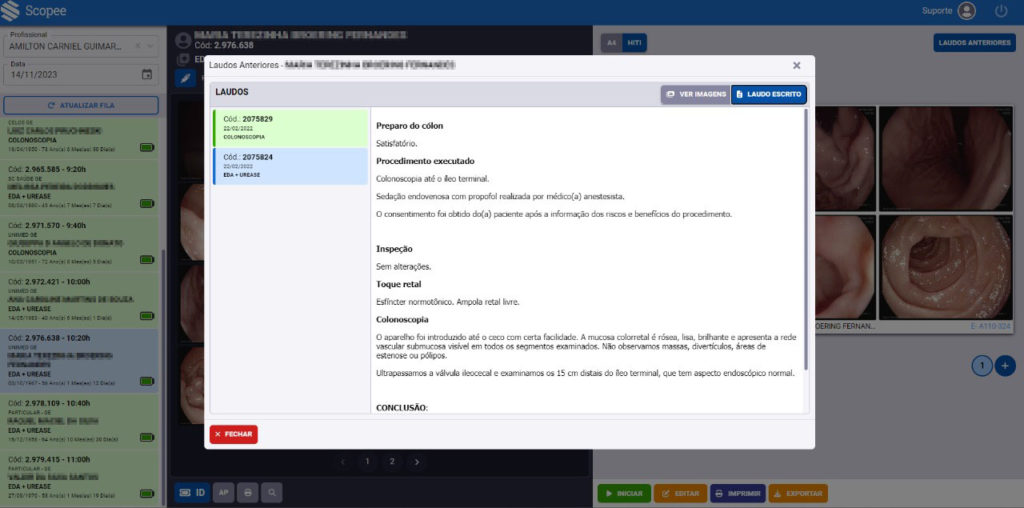Switch to Laudo Escrito view

pyautogui.click(x=769, y=95)
